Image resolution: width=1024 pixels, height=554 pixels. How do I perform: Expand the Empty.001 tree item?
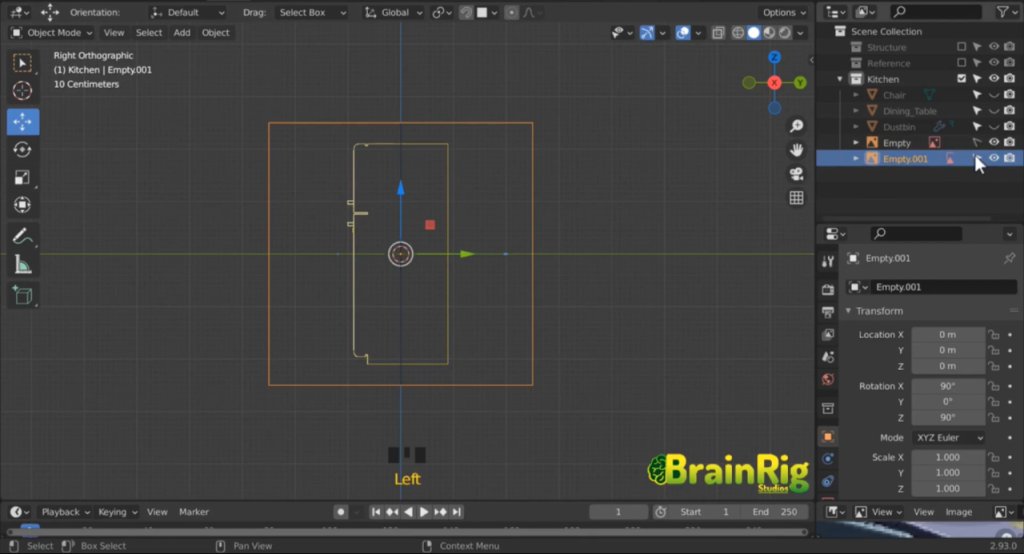856,159
